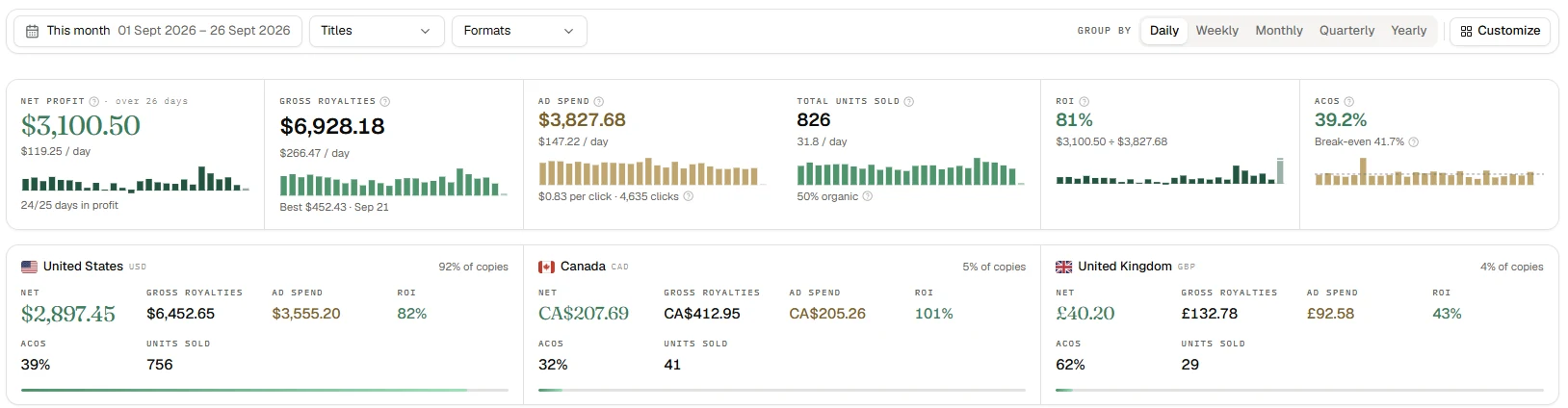Click Canada ad spend CA$205.26

click(x=827, y=314)
